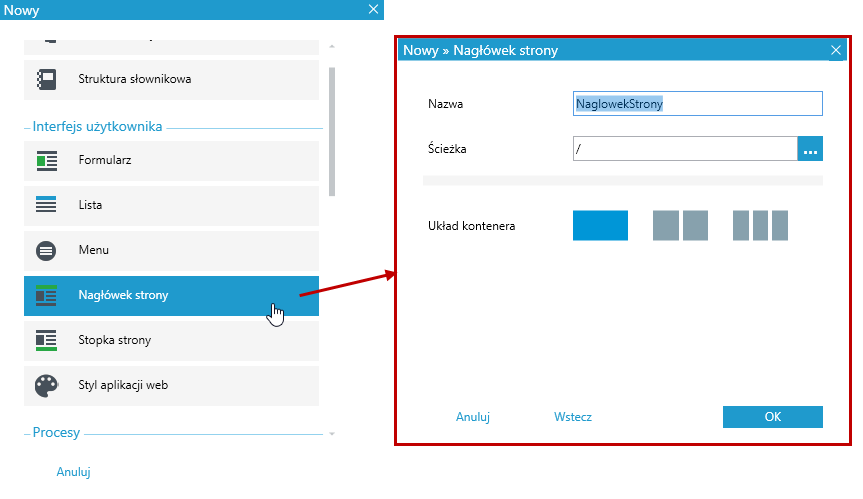Choose Formularz from the list
Image resolution: width=863 pixels, height=499 pixels.
(171, 161)
